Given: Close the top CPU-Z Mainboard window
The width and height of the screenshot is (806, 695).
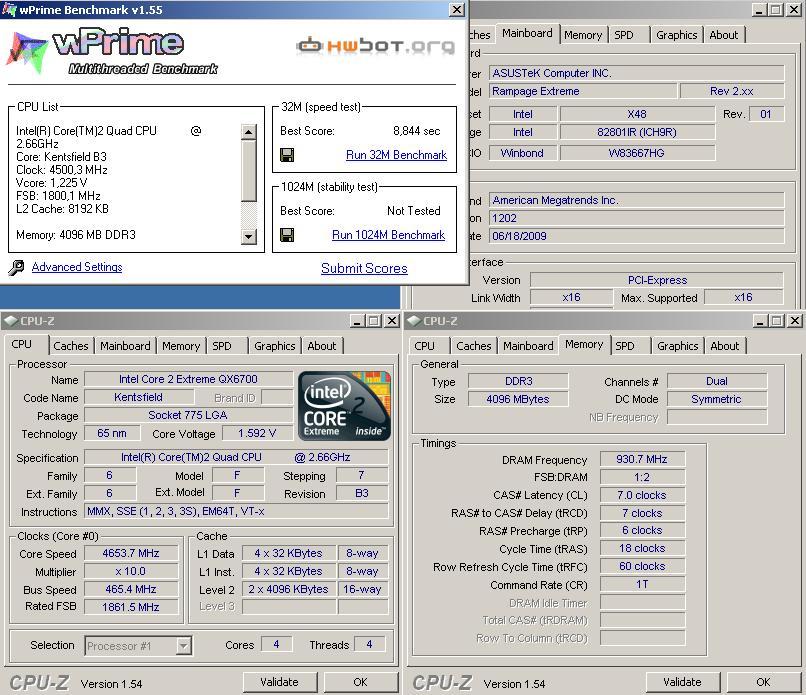Looking at the screenshot, I should click(x=794, y=10).
